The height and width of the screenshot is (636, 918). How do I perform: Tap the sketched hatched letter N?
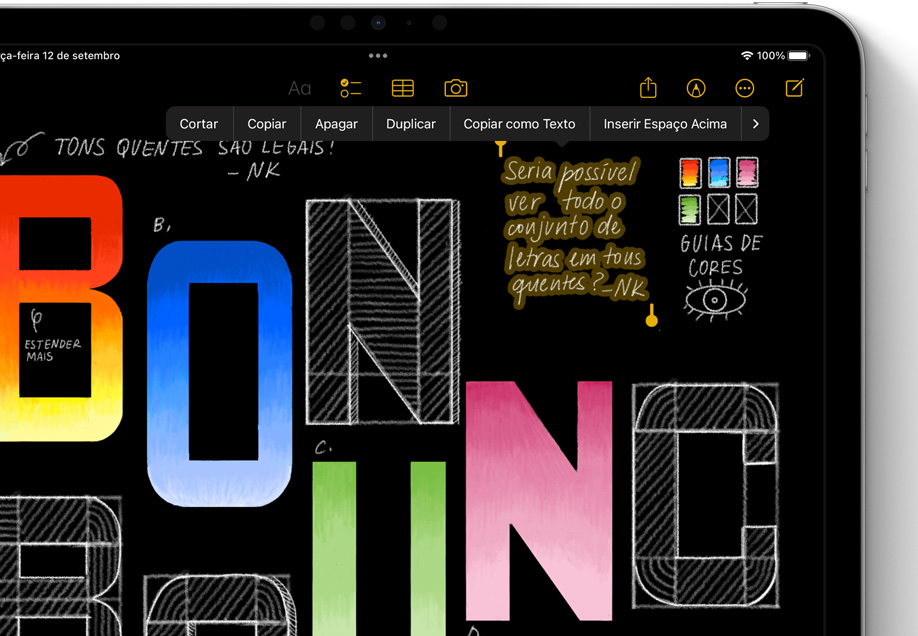[382, 311]
